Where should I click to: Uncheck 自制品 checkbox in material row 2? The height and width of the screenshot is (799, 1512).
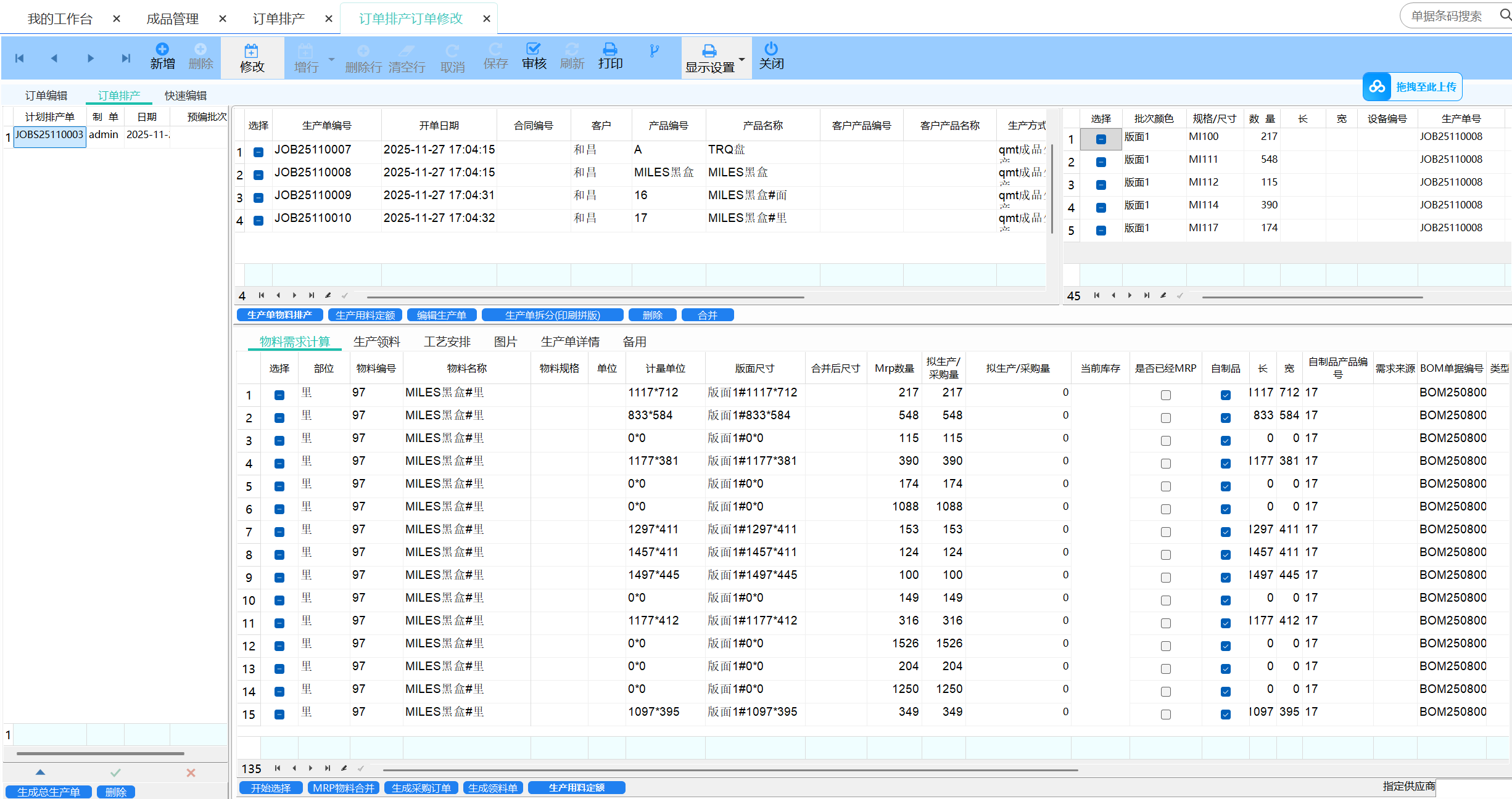click(x=1225, y=418)
